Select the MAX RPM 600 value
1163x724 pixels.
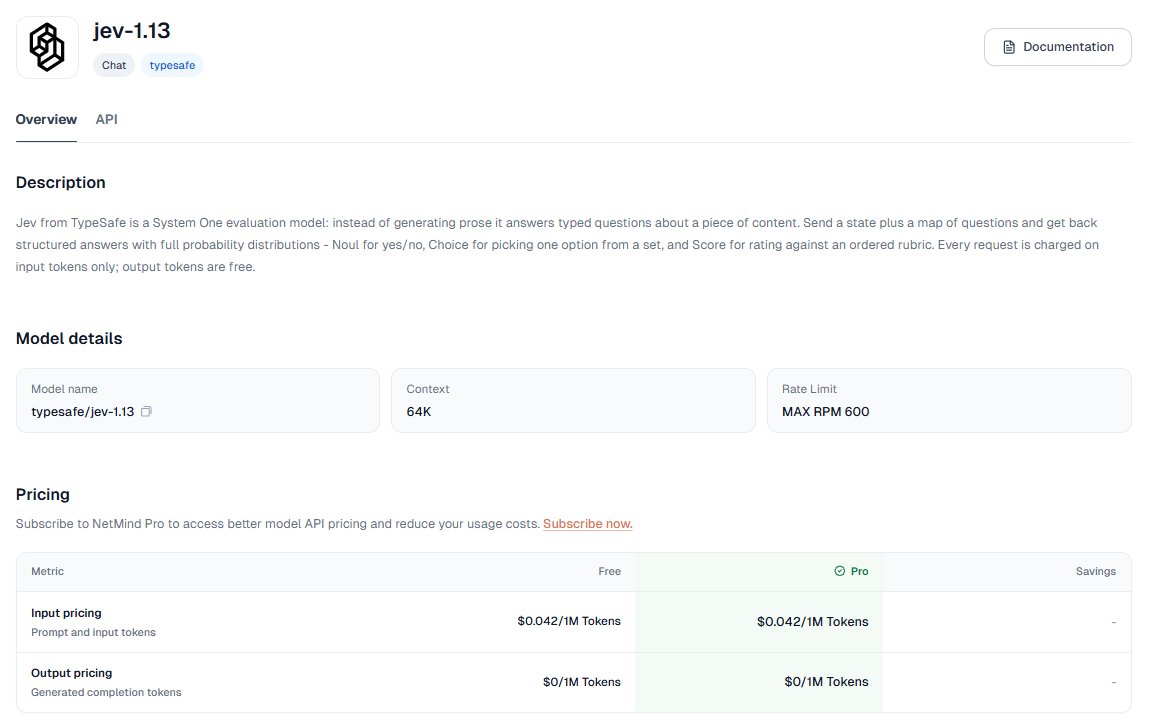[826, 412]
